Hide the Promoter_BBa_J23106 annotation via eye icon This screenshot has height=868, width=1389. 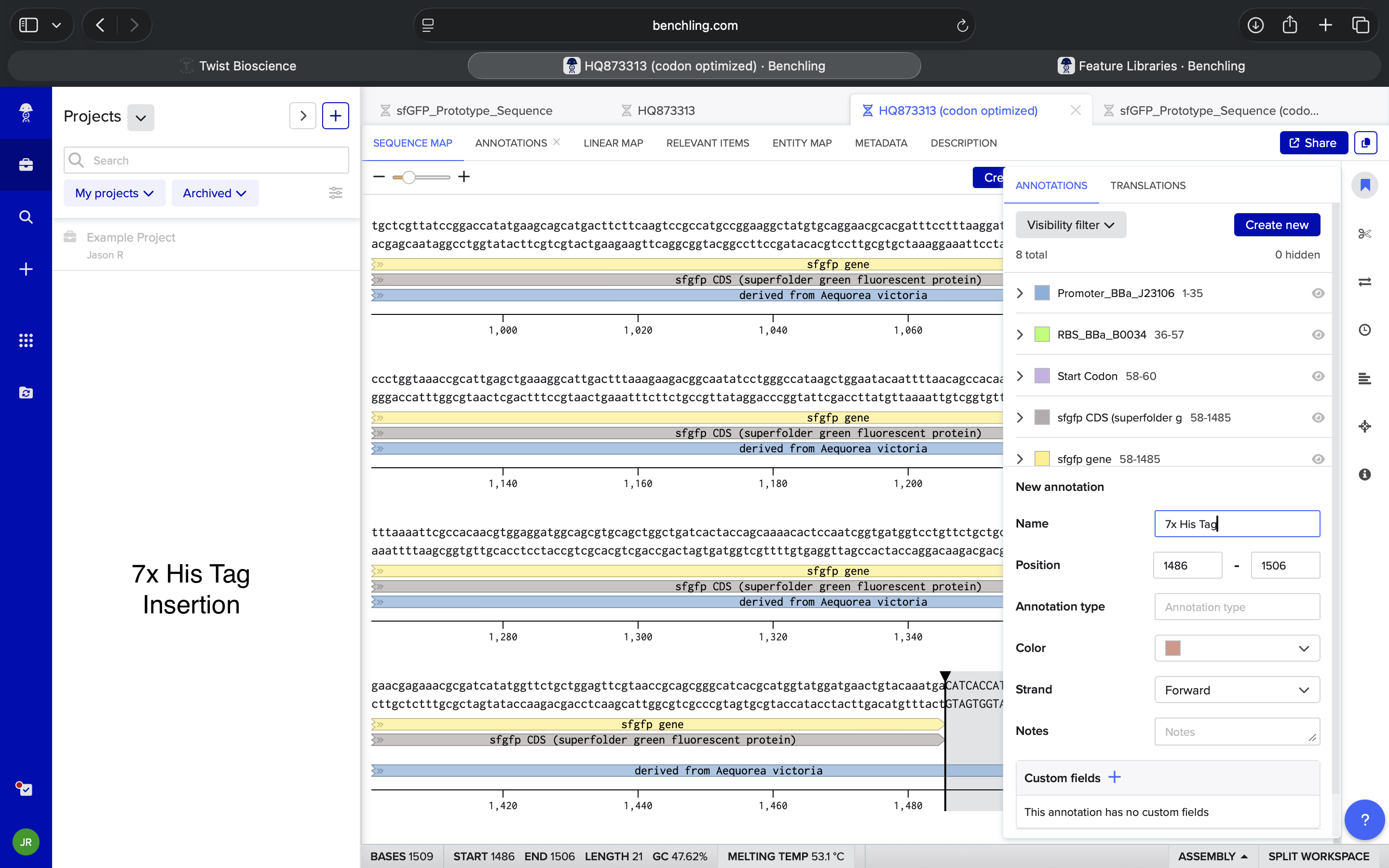tap(1318, 293)
